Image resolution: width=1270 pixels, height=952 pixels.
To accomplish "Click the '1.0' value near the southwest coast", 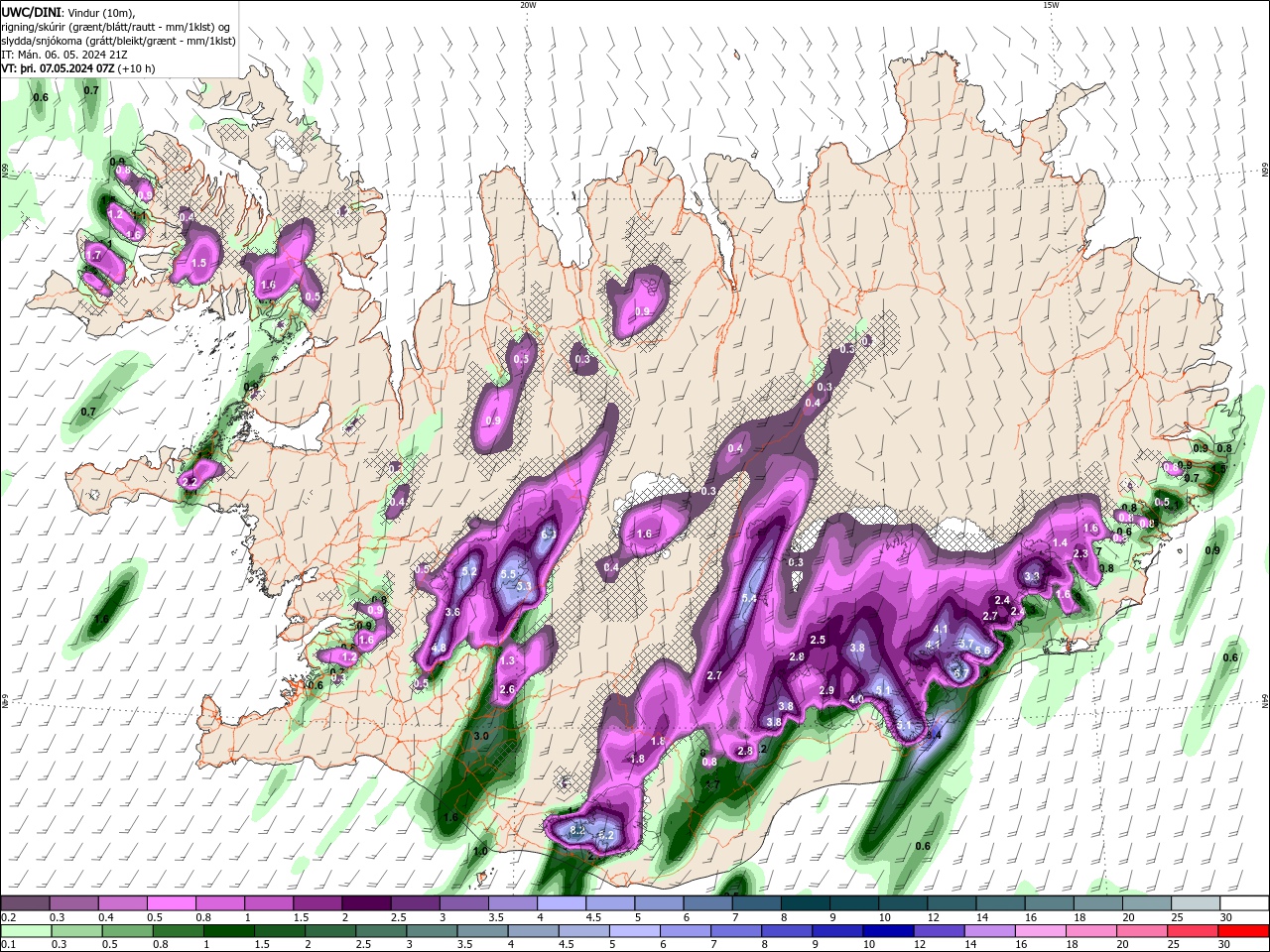I will 481,851.
